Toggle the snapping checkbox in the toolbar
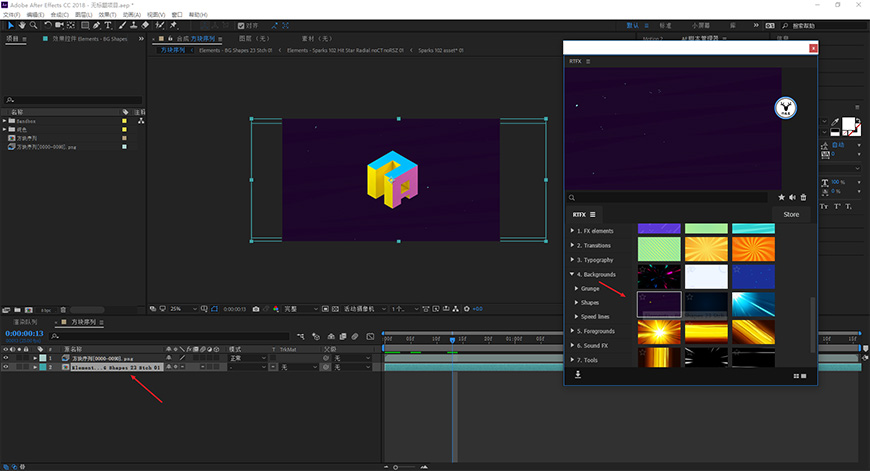Image resolution: width=870 pixels, height=471 pixels. (x=241, y=26)
